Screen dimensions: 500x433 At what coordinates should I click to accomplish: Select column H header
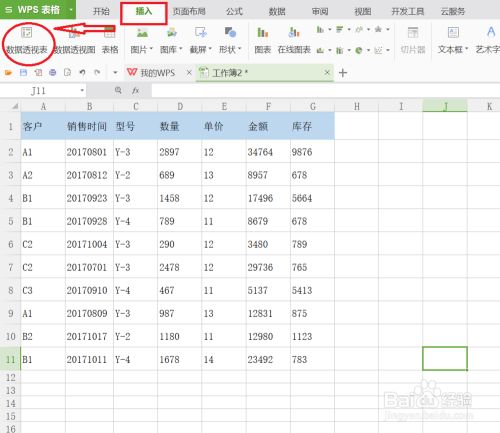point(357,107)
